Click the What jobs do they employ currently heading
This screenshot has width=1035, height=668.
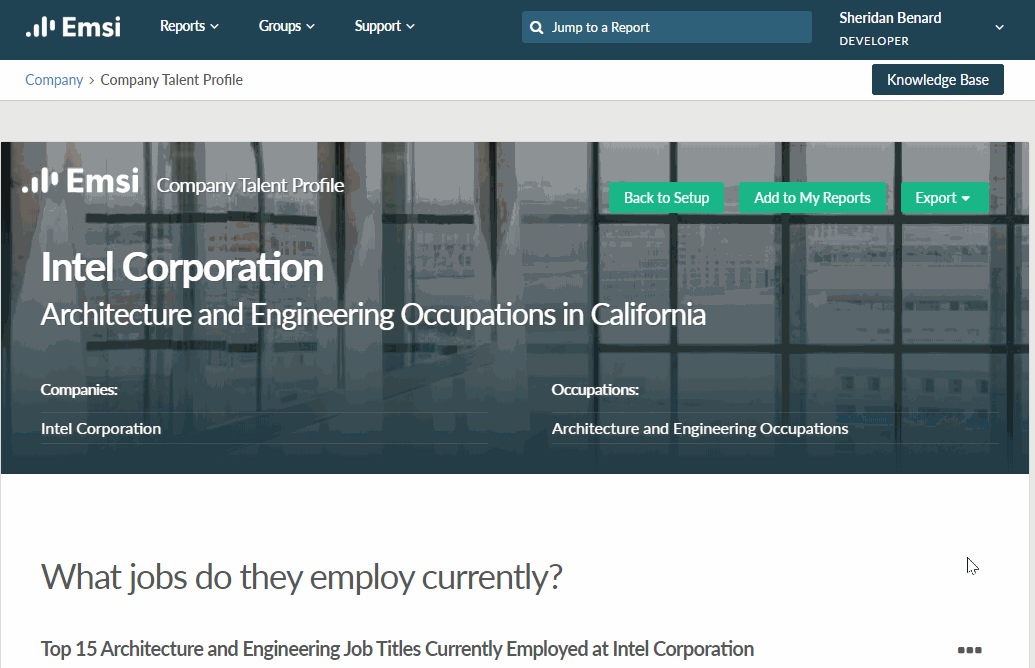click(x=302, y=577)
